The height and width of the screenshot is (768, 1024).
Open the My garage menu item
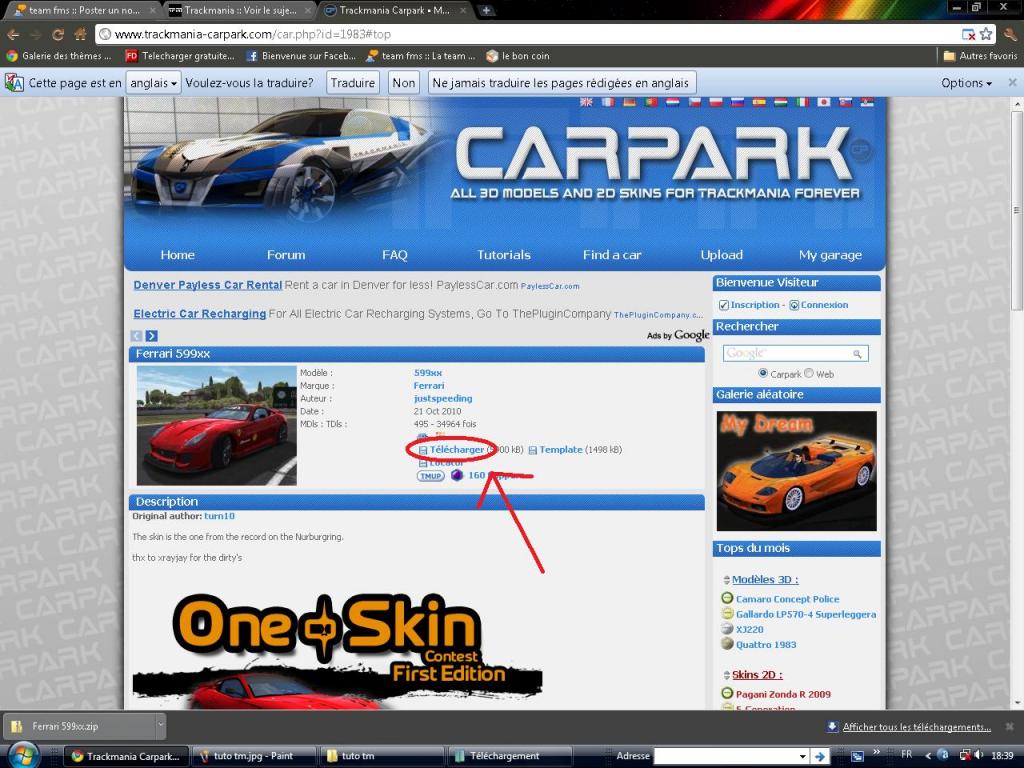point(830,255)
